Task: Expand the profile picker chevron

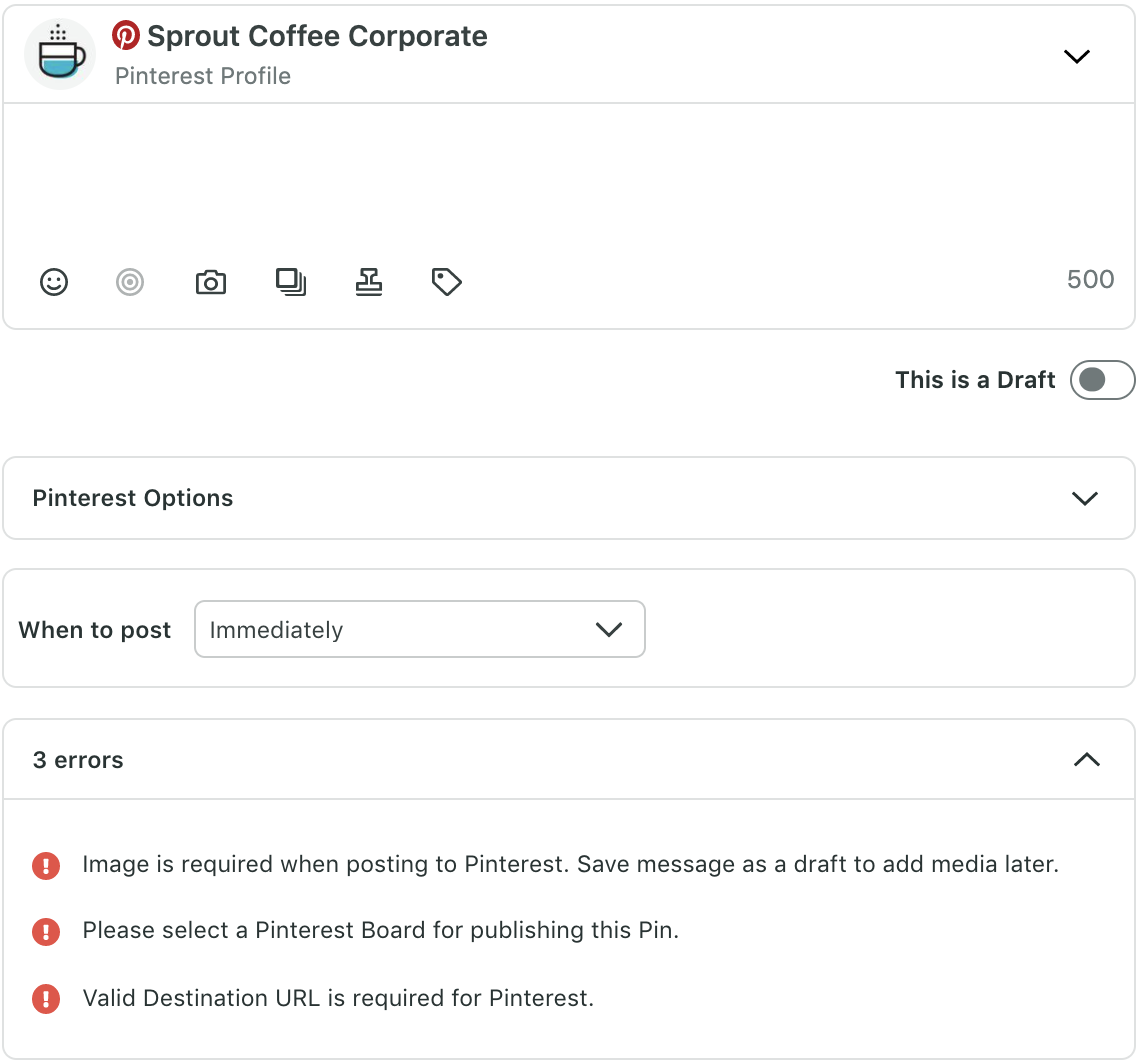Action: [1076, 56]
